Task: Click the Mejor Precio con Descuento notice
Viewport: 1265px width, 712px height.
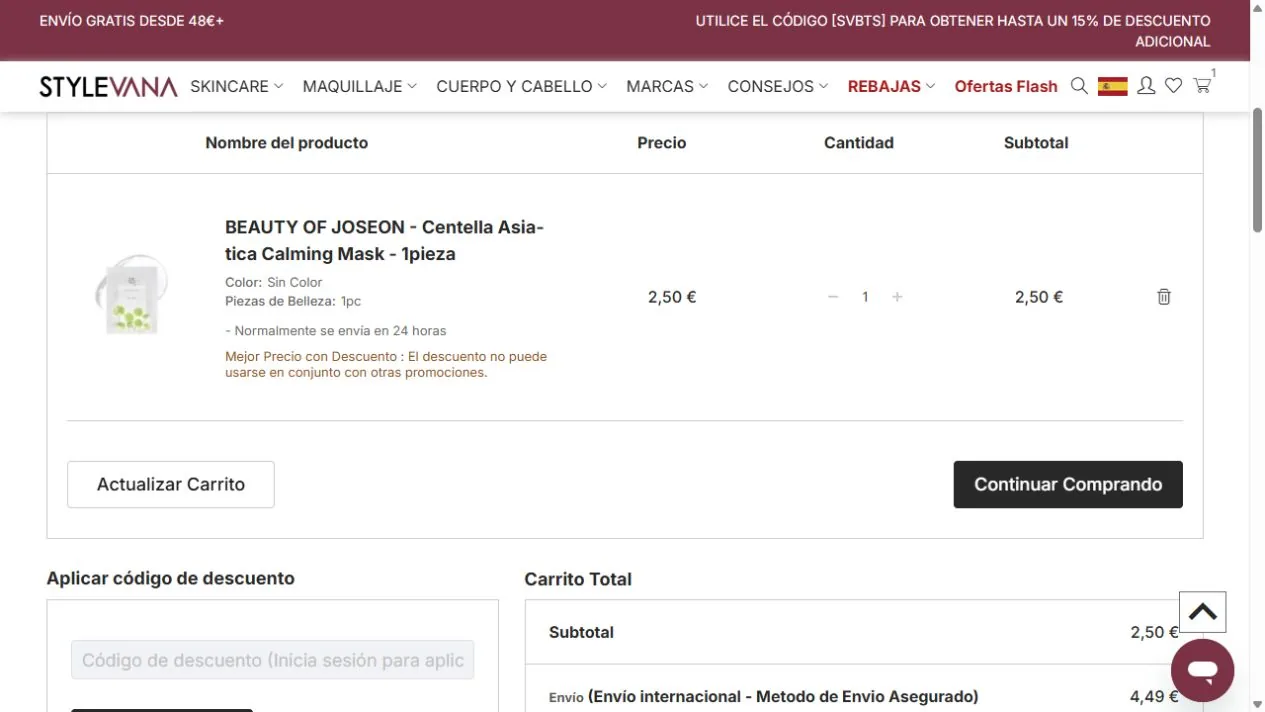Action: pos(386,364)
